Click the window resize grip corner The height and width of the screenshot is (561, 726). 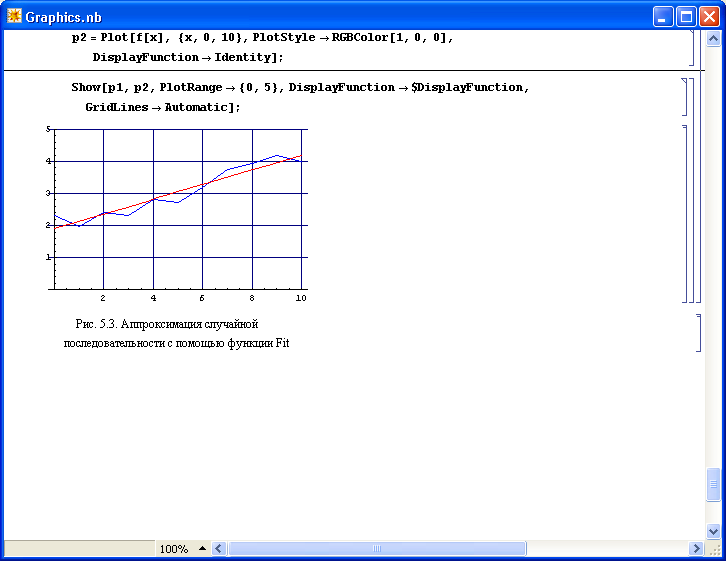[714, 549]
